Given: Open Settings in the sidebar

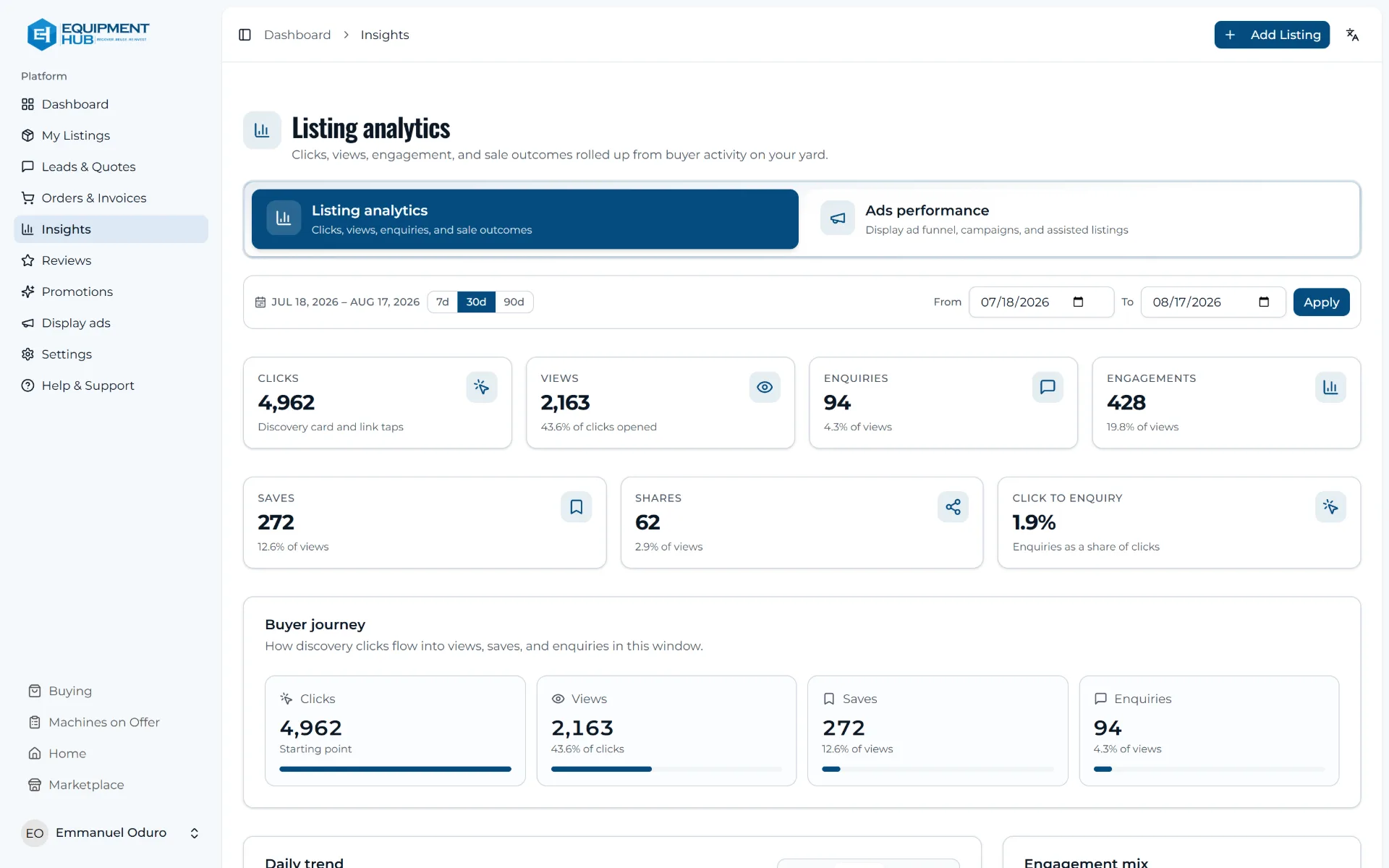Looking at the screenshot, I should coord(111,354).
